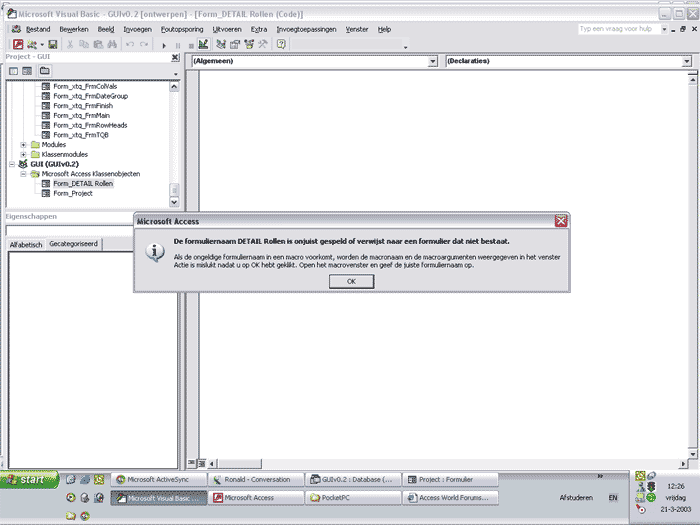Click the Run play icon
Screen dimensions: 700x525
pos(164,45)
